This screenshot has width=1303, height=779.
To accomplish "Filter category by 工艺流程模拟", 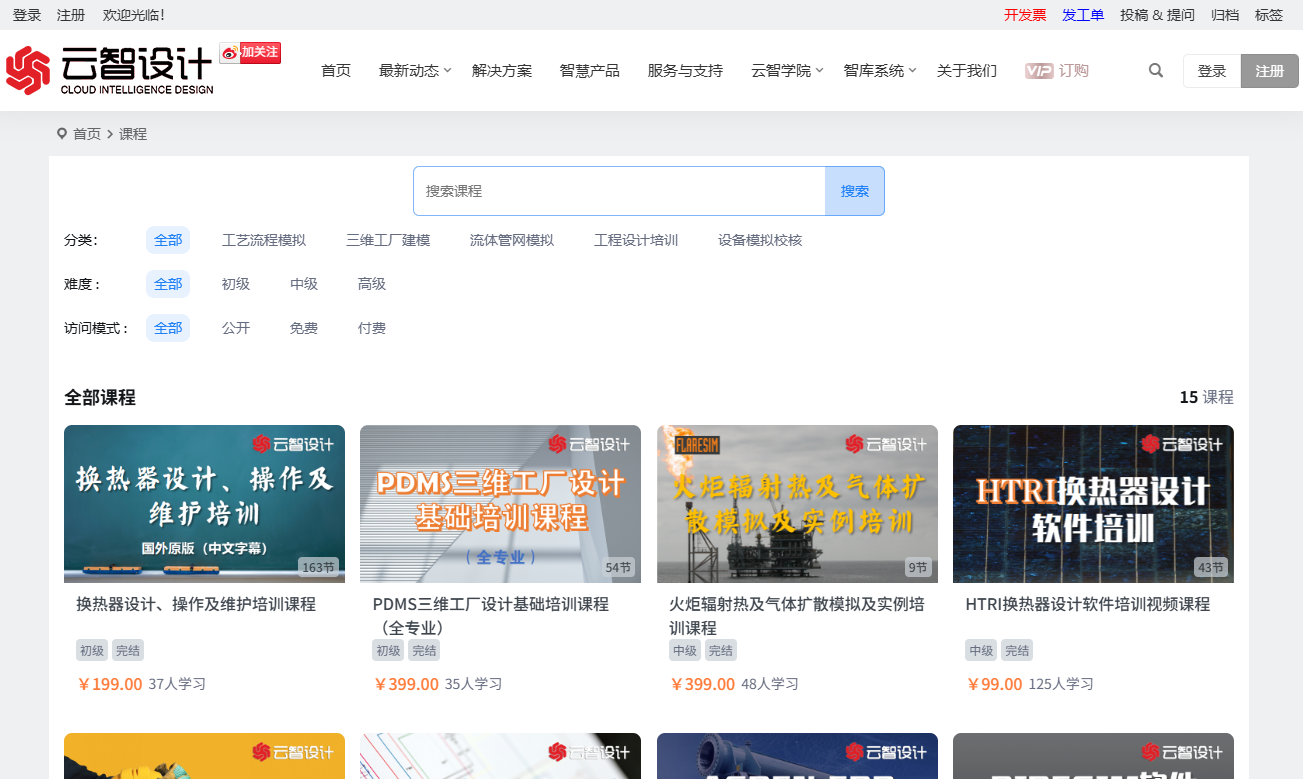I will (x=264, y=240).
